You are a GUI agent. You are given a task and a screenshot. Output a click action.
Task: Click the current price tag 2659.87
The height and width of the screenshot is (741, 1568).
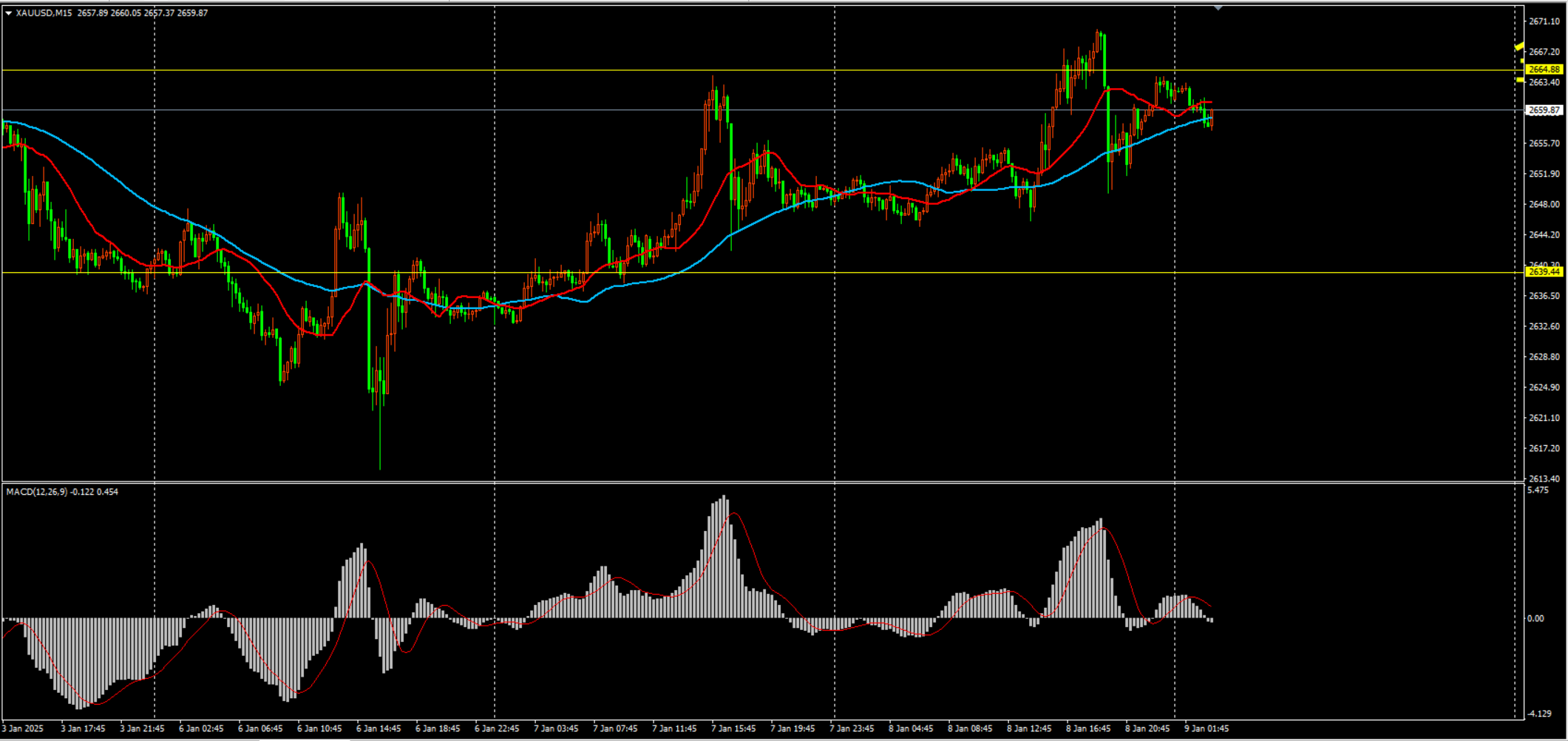[1544, 110]
